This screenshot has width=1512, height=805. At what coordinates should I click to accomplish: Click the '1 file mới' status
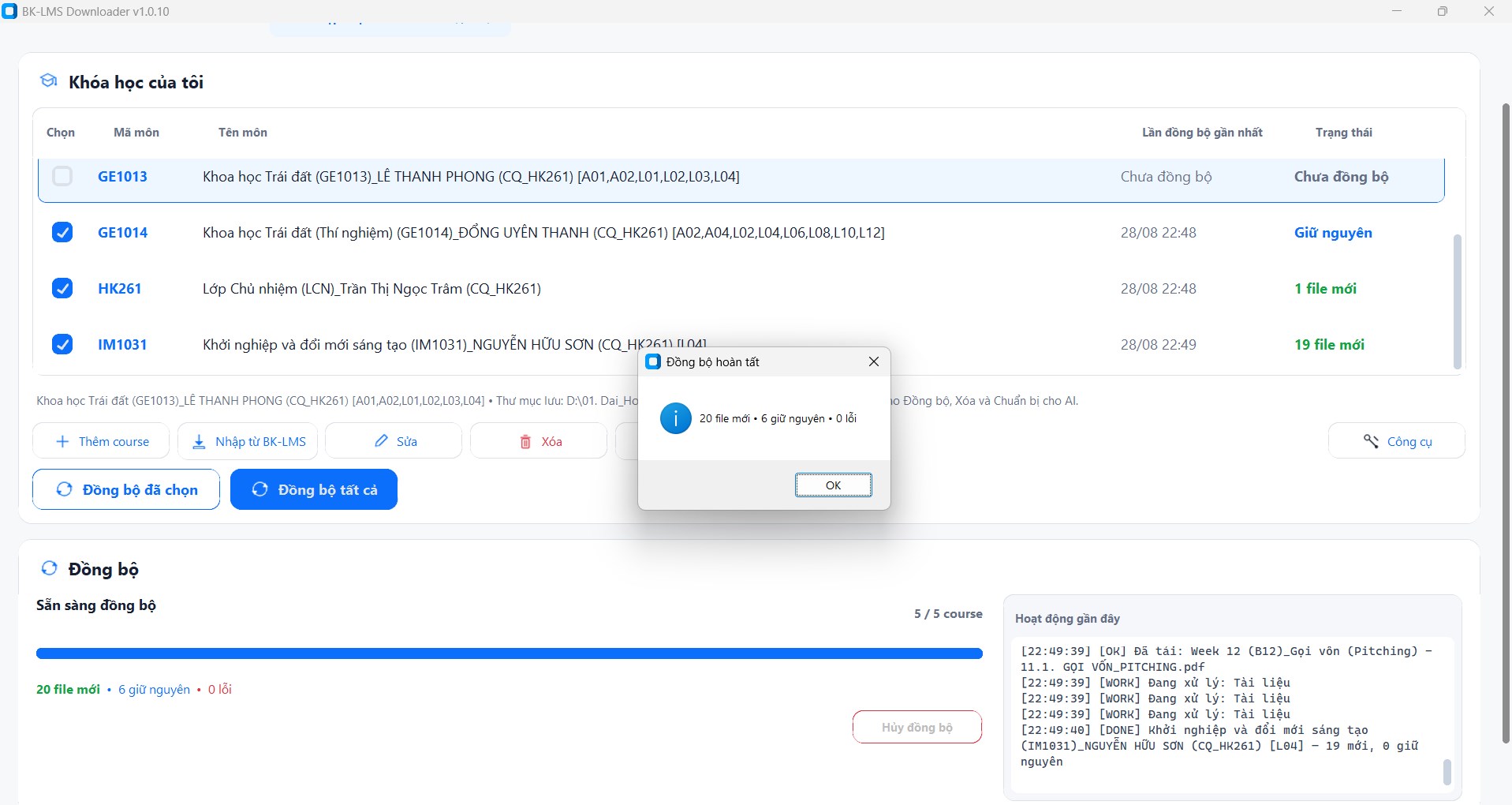tap(1325, 288)
